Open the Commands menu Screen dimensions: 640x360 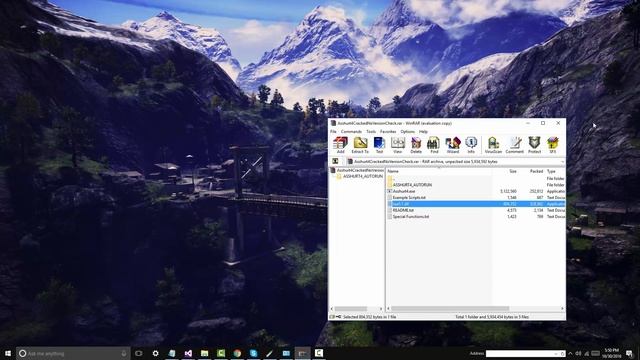click(x=351, y=131)
